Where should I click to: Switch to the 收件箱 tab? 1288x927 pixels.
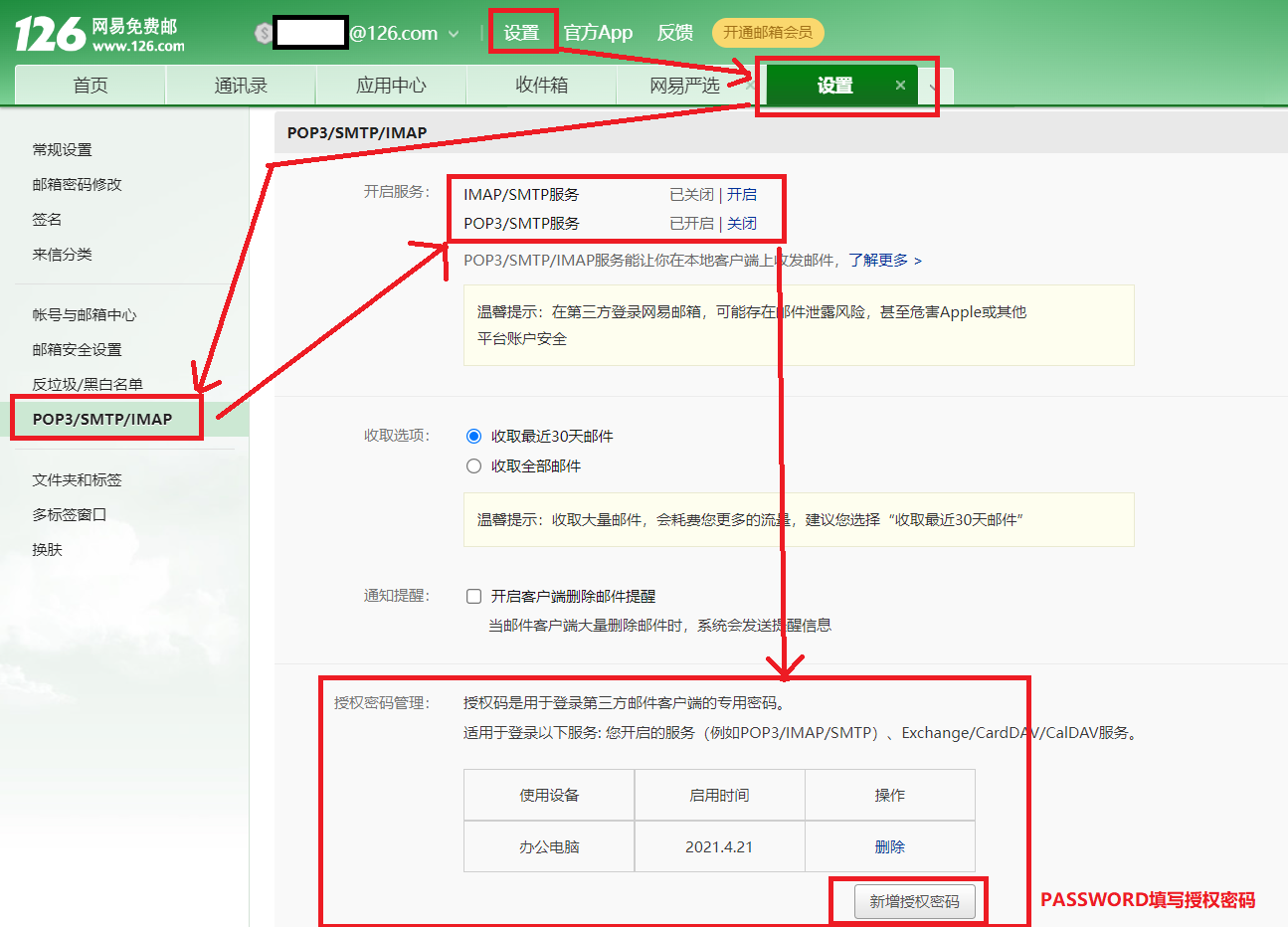pyautogui.click(x=542, y=86)
